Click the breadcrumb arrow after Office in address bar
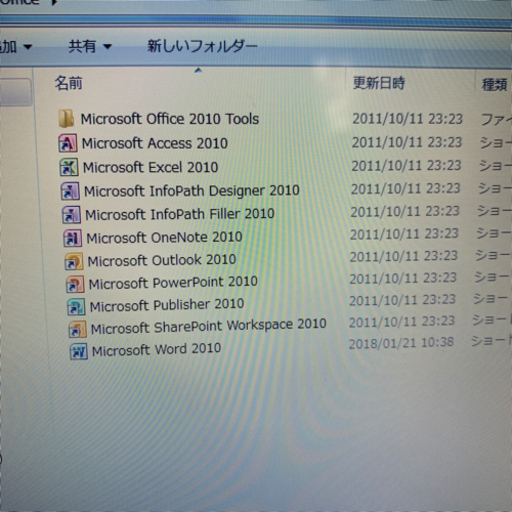The image size is (512, 512). pyautogui.click(x=54, y=3)
